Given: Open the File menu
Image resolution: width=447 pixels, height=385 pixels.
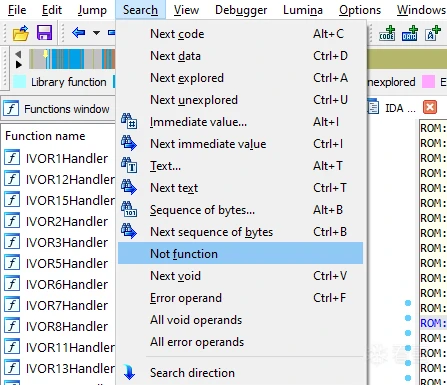Looking at the screenshot, I should click(x=17, y=10).
